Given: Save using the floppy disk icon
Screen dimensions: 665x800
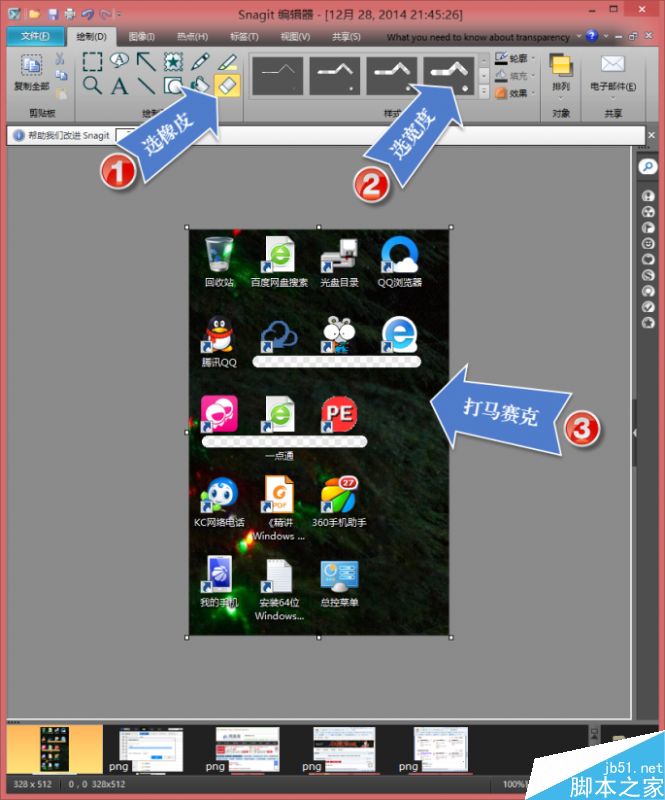Looking at the screenshot, I should [53, 14].
